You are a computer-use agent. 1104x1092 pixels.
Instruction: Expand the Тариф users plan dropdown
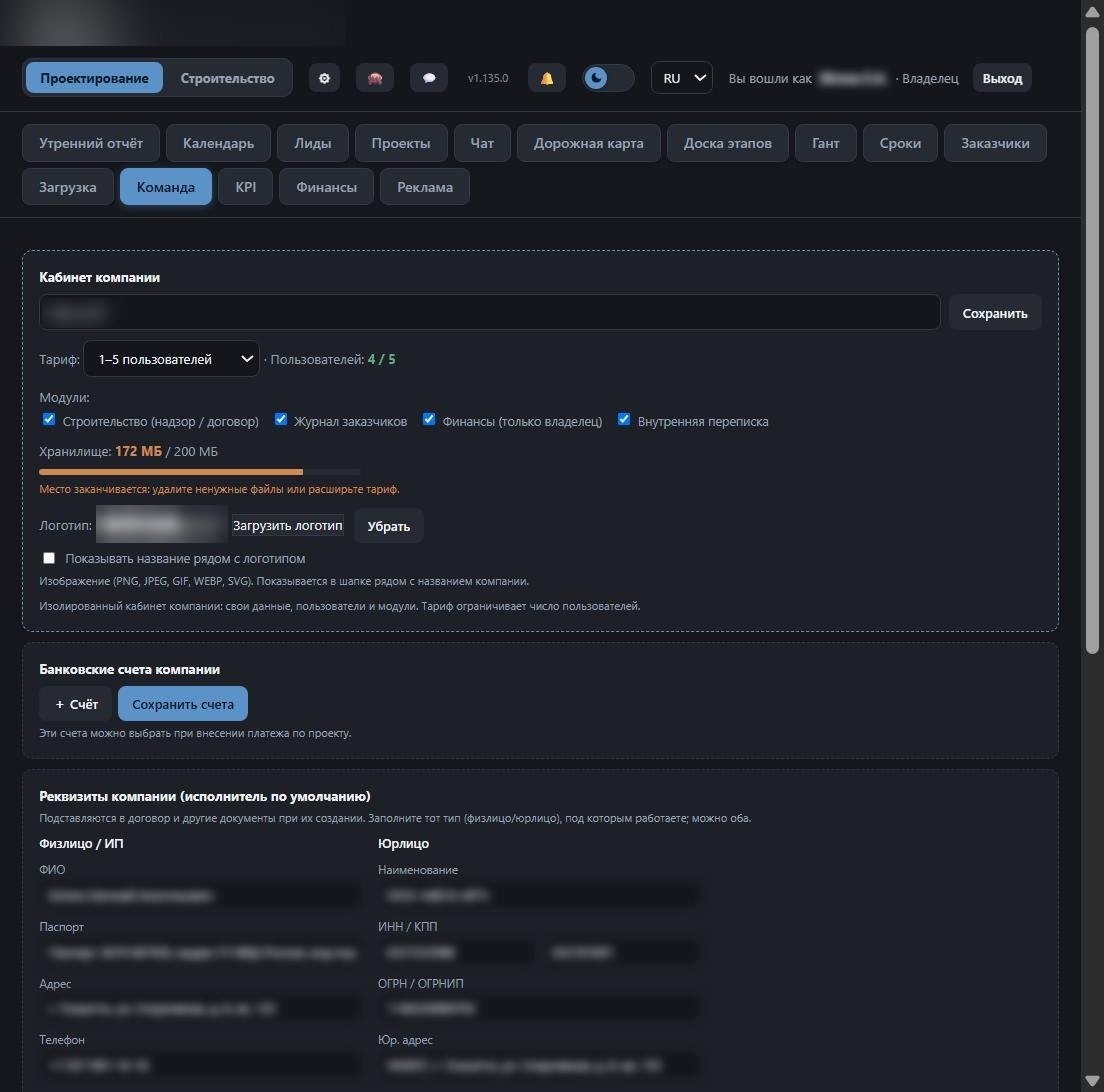click(x=171, y=359)
